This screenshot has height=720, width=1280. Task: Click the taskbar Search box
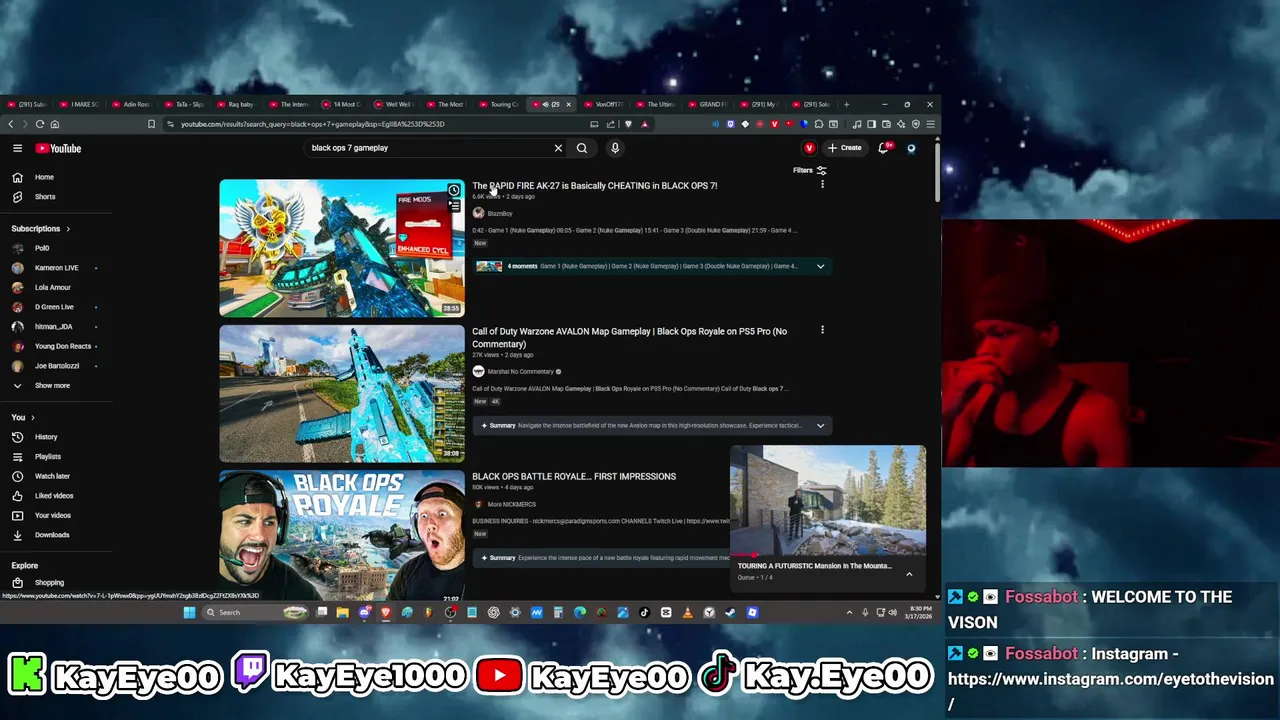(x=255, y=613)
